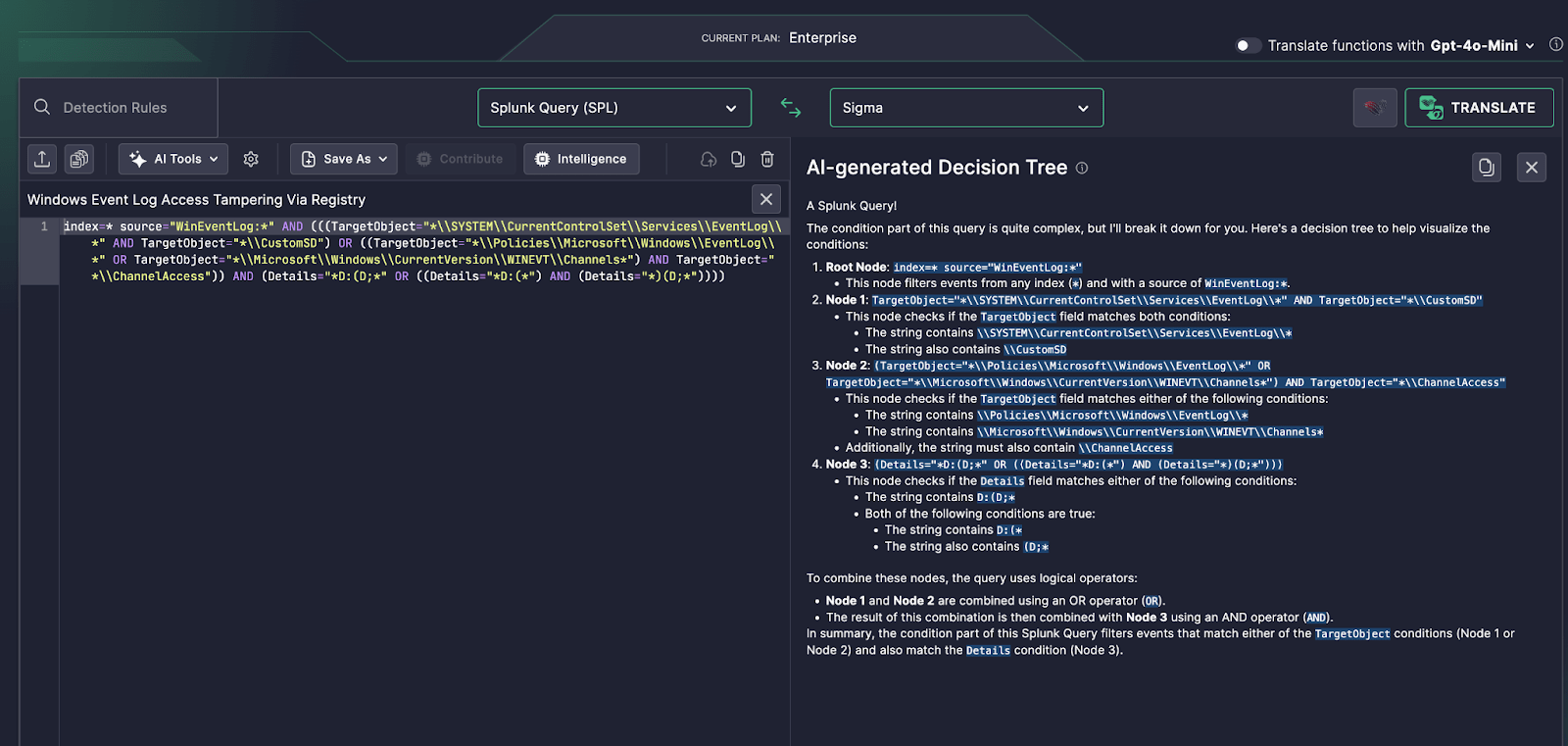Click the cloud upload icon
Viewport: 1568px width, 746px height.
click(x=709, y=159)
